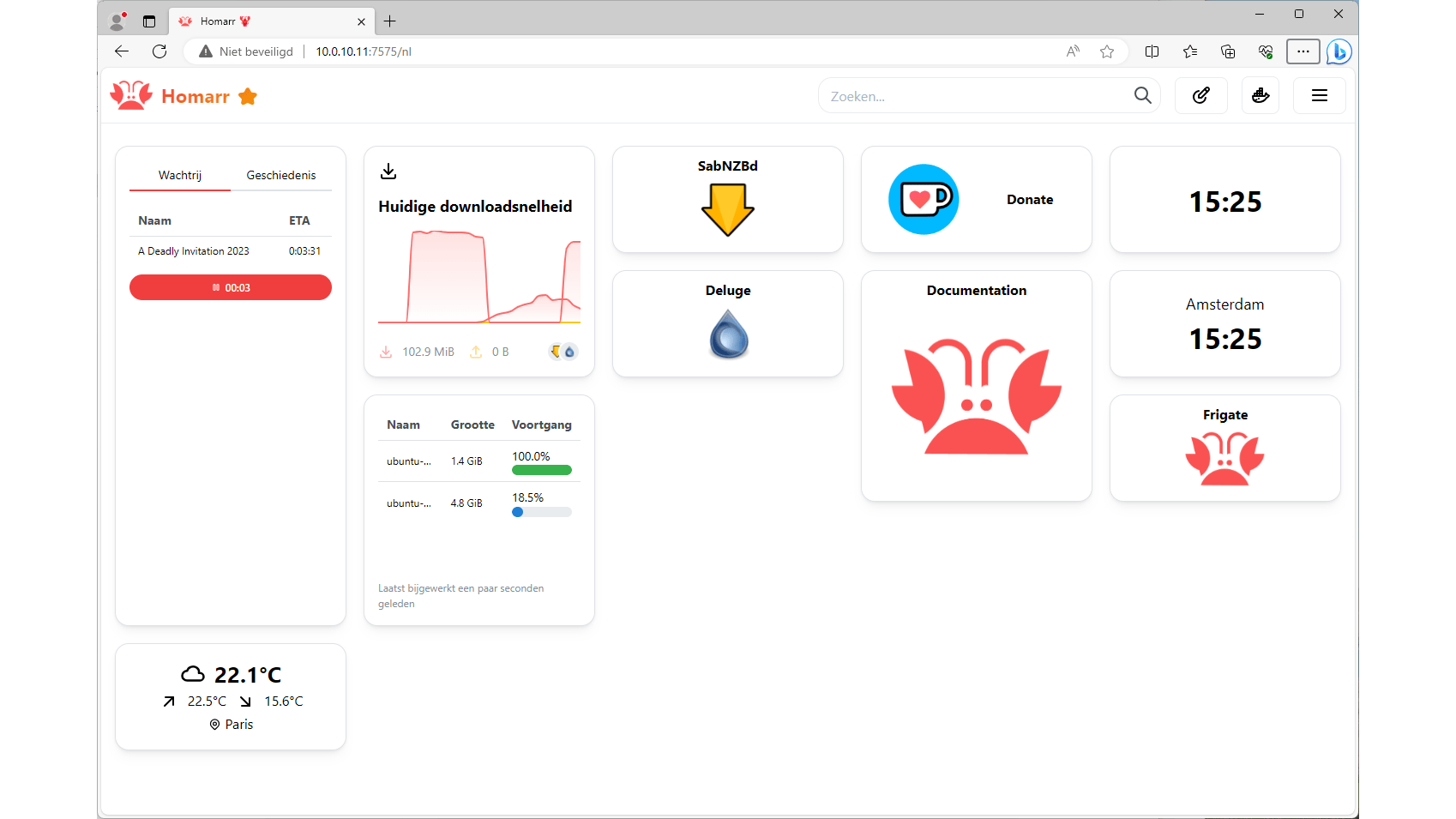Click the star next to the Homarr title
This screenshot has height=819, width=1456.
[x=248, y=96]
